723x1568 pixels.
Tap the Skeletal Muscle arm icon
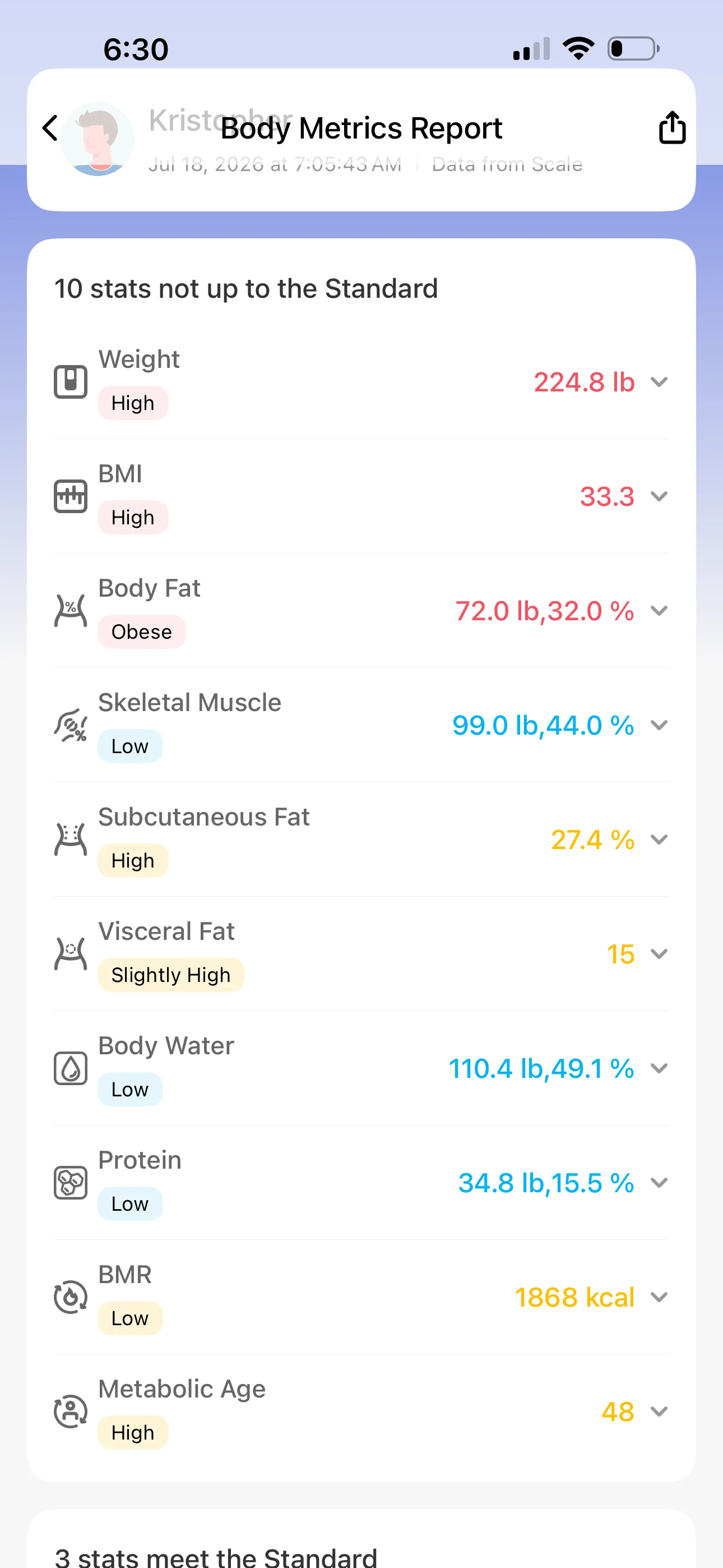(x=71, y=725)
